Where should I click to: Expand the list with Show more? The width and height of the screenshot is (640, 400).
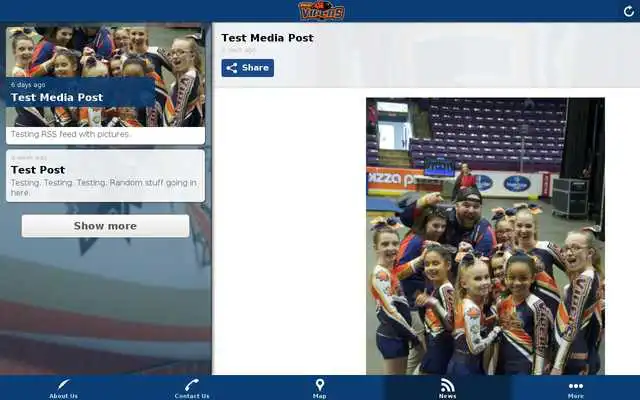click(105, 226)
